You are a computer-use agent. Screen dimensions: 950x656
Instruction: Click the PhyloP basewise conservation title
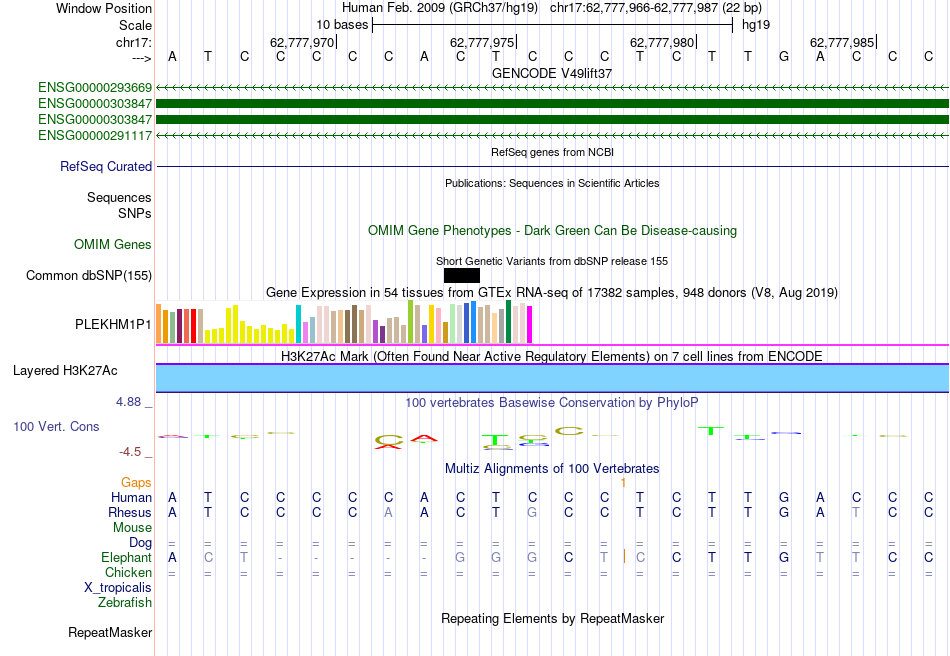[552, 403]
